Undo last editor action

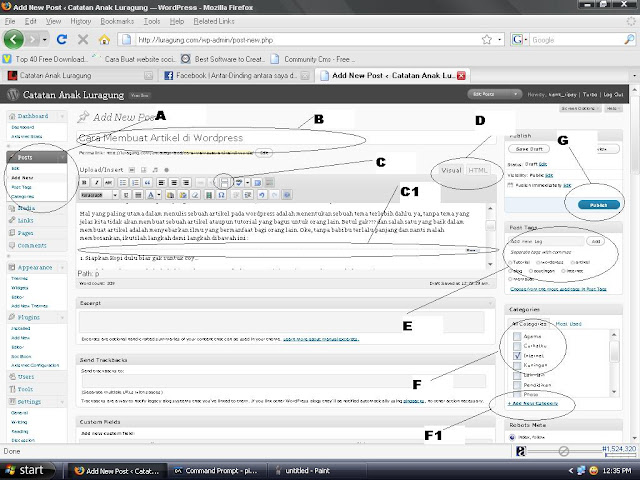coord(262,195)
